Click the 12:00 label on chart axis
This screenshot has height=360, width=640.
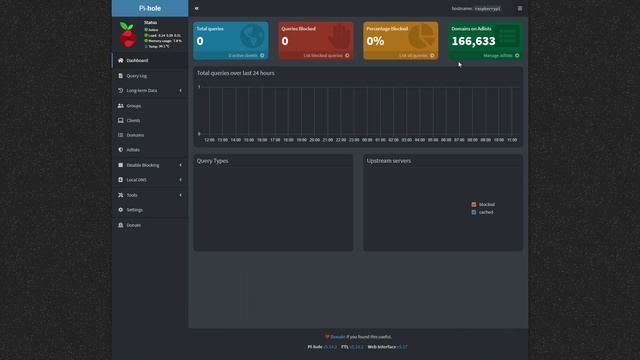209,140
